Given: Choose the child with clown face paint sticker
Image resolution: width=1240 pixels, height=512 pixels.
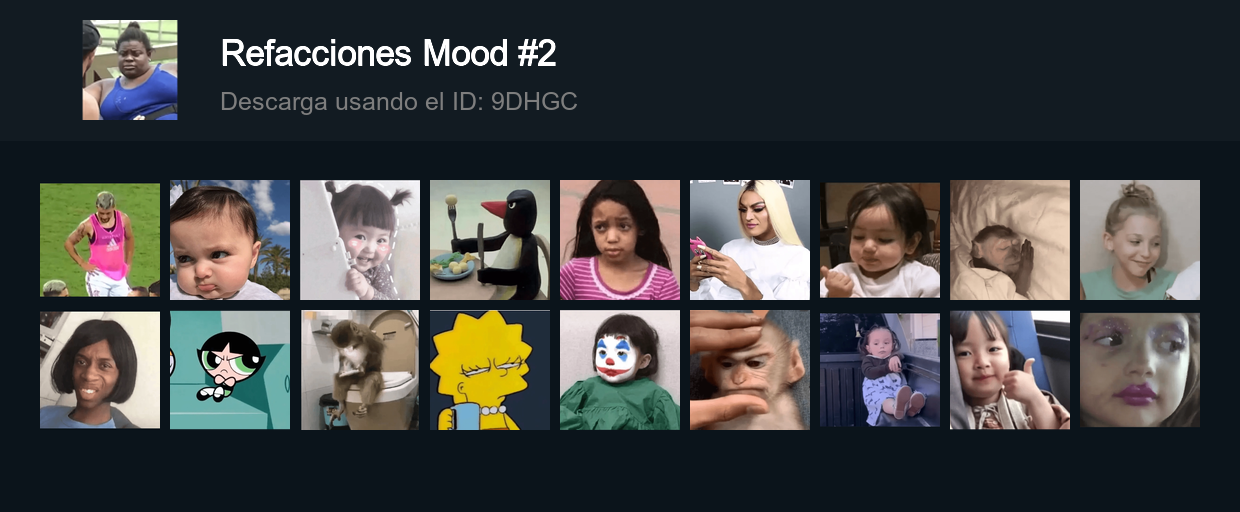Looking at the screenshot, I should pyautogui.click(x=620, y=370).
